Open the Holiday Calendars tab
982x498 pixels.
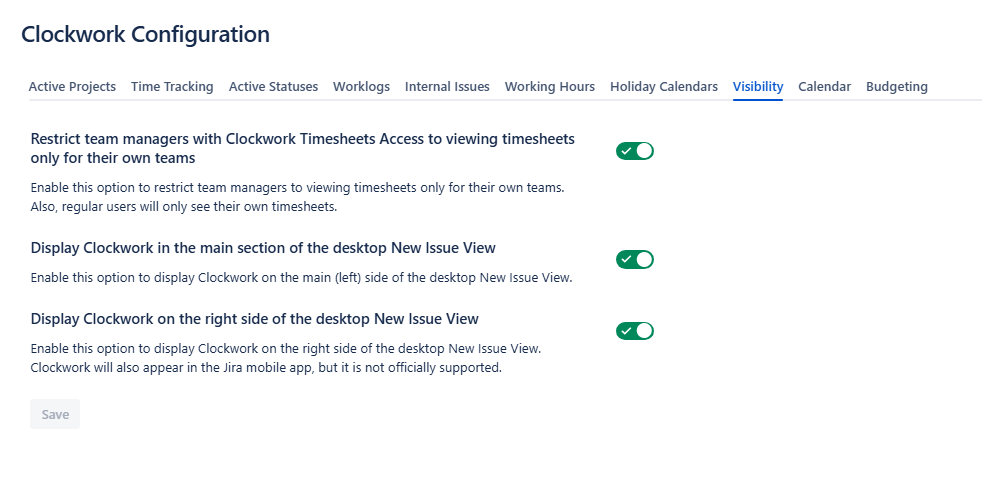tap(664, 86)
